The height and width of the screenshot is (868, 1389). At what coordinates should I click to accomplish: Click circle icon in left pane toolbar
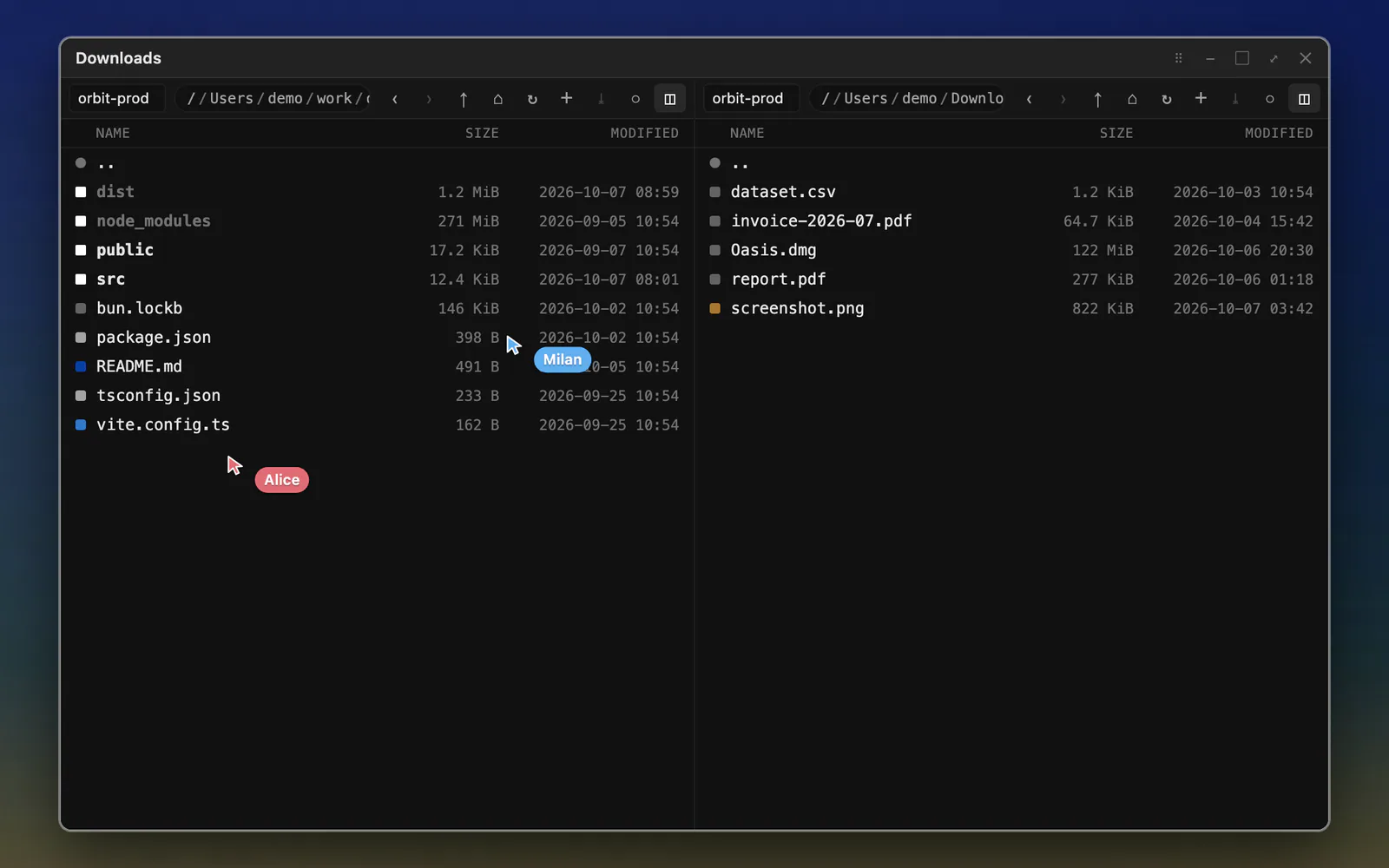pos(635,99)
